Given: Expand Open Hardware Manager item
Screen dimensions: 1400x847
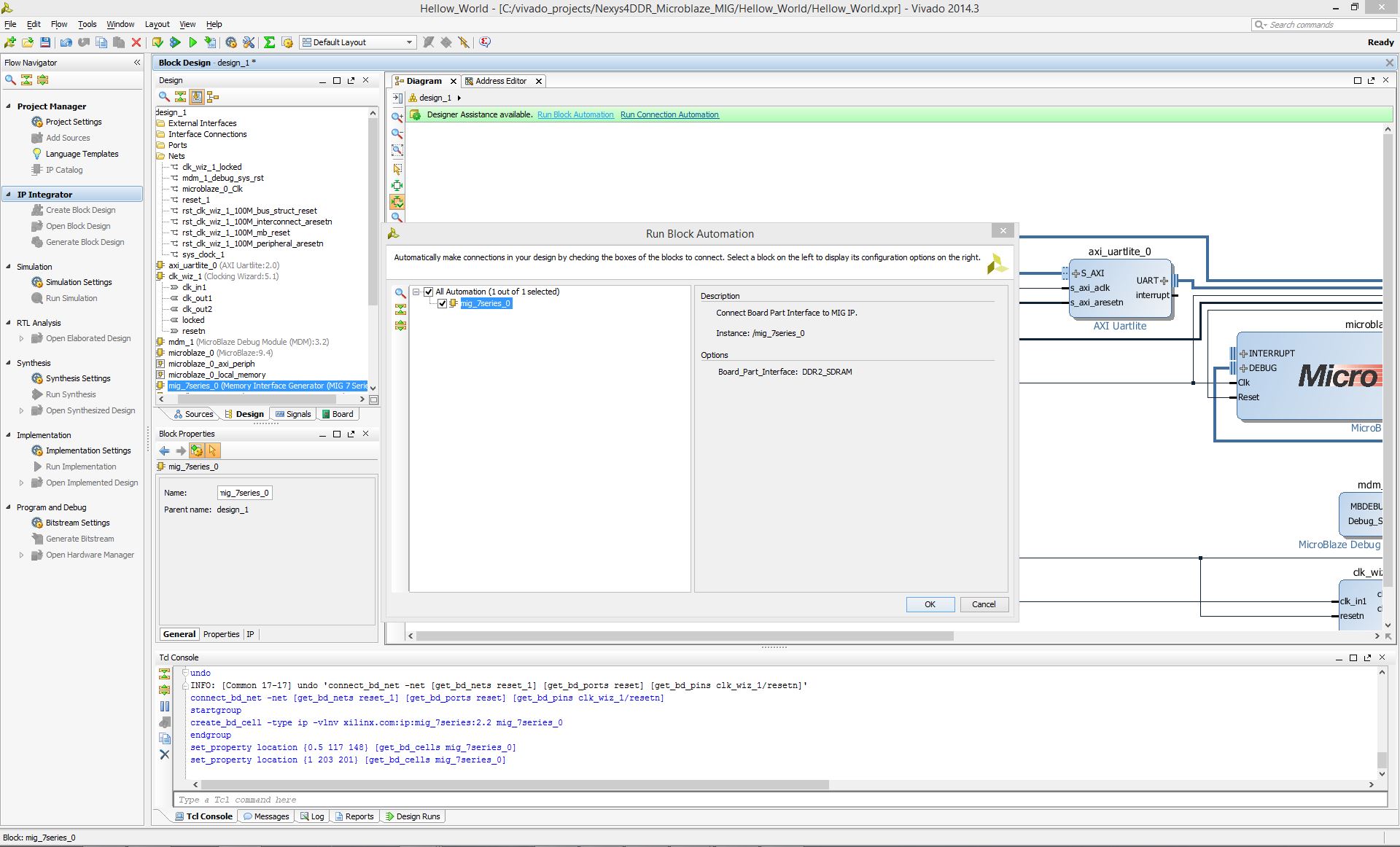Looking at the screenshot, I should (21, 555).
